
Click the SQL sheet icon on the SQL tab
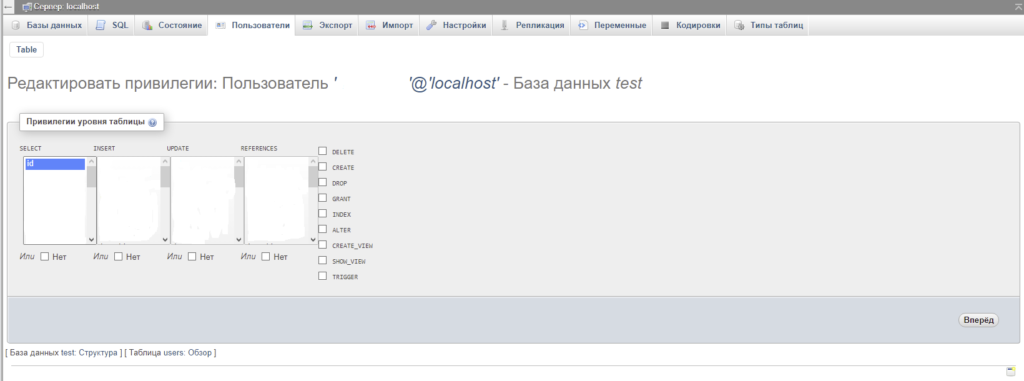pyautogui.click(x=100, y=25)
